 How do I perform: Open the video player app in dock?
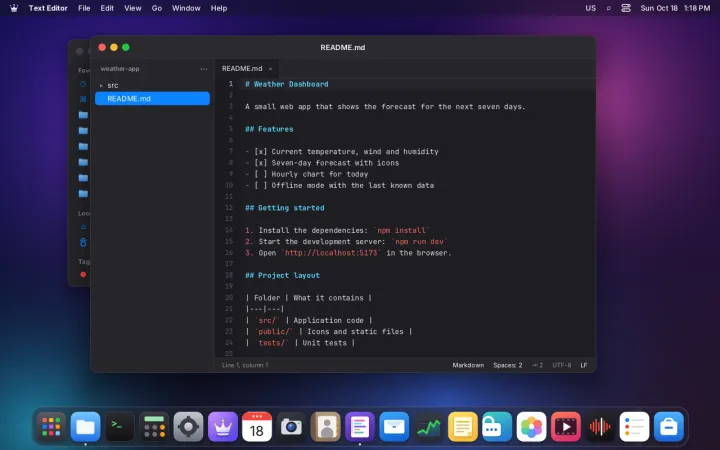[x=565, y=427]
